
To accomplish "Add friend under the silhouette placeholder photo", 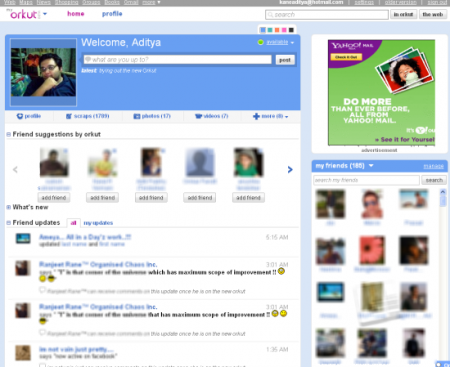I will click(200, 198).
